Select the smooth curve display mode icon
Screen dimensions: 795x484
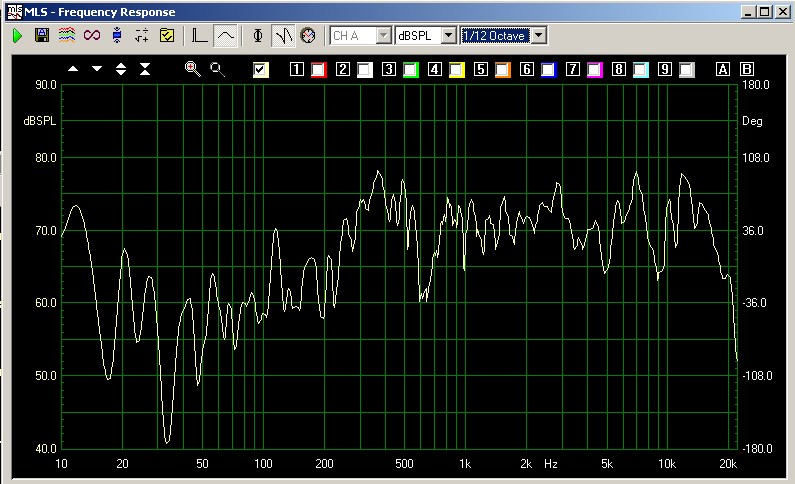(226, 35)
